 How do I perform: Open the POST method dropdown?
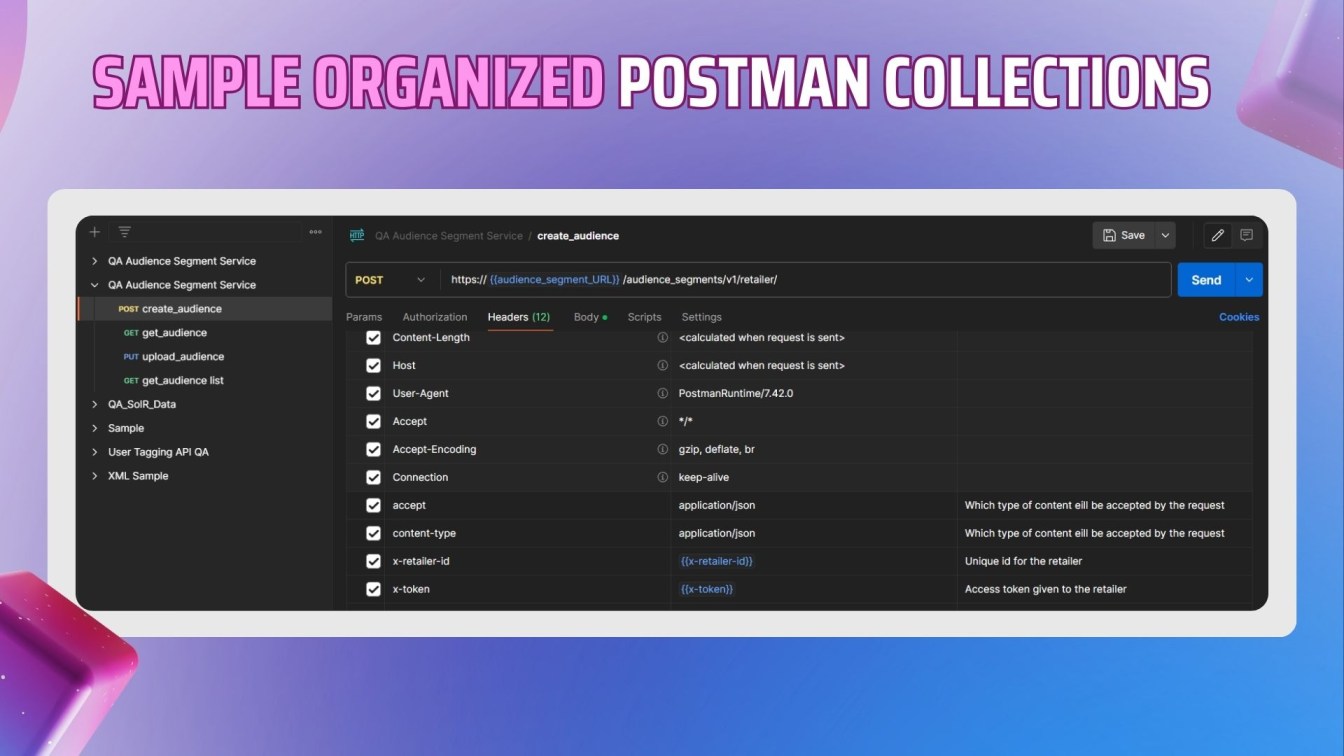(x=392, y=280)
